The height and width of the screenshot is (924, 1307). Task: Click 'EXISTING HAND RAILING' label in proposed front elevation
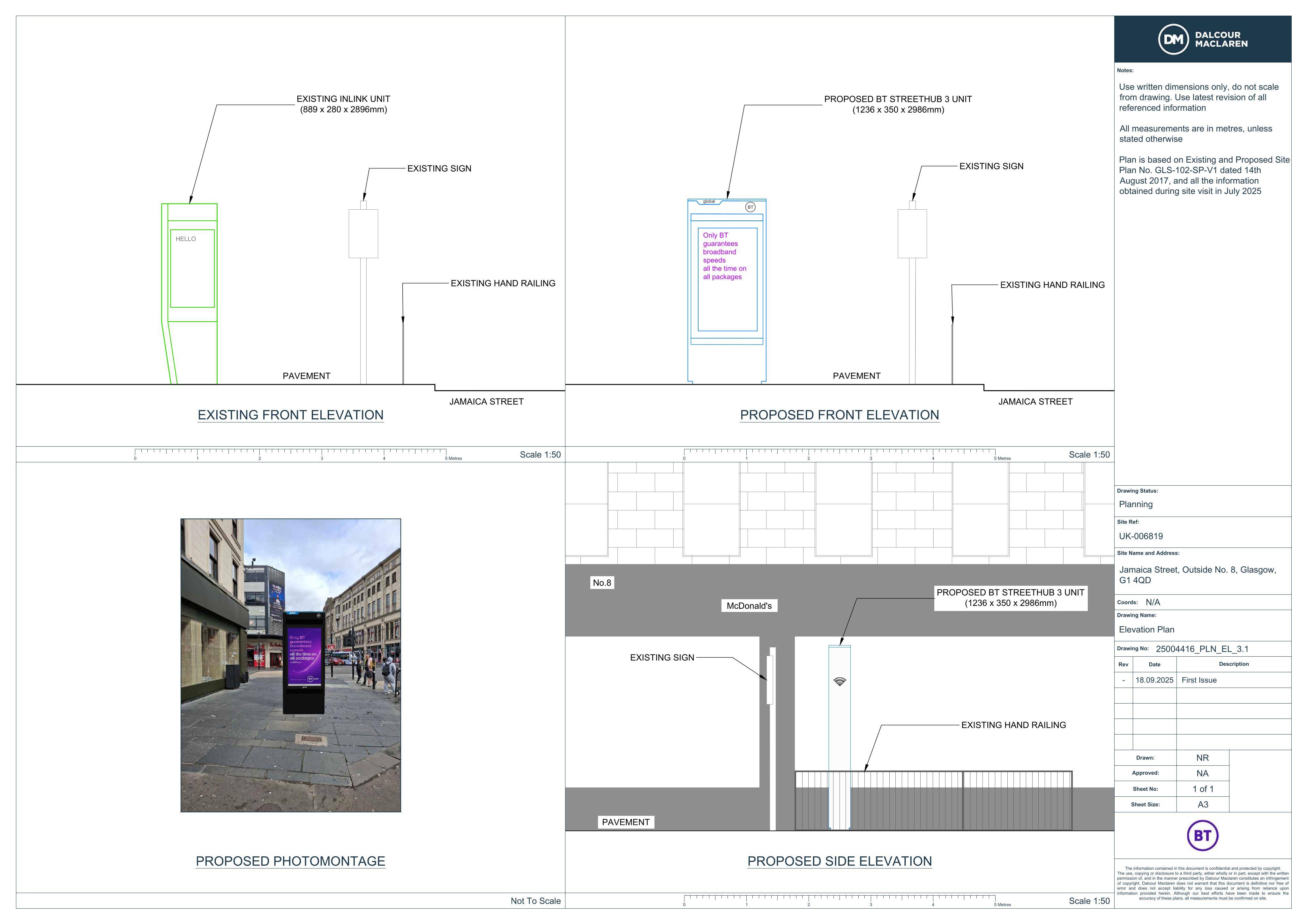click(1052, 285)
